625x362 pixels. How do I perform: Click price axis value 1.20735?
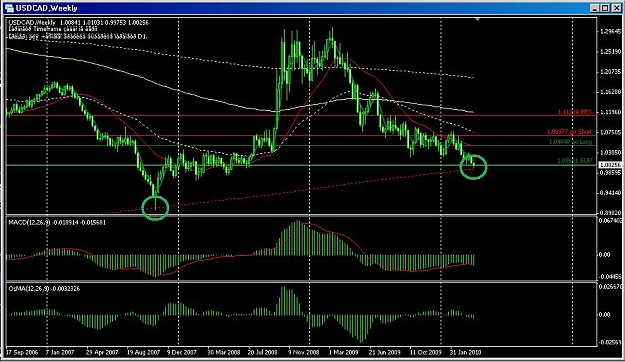point(610,72)
